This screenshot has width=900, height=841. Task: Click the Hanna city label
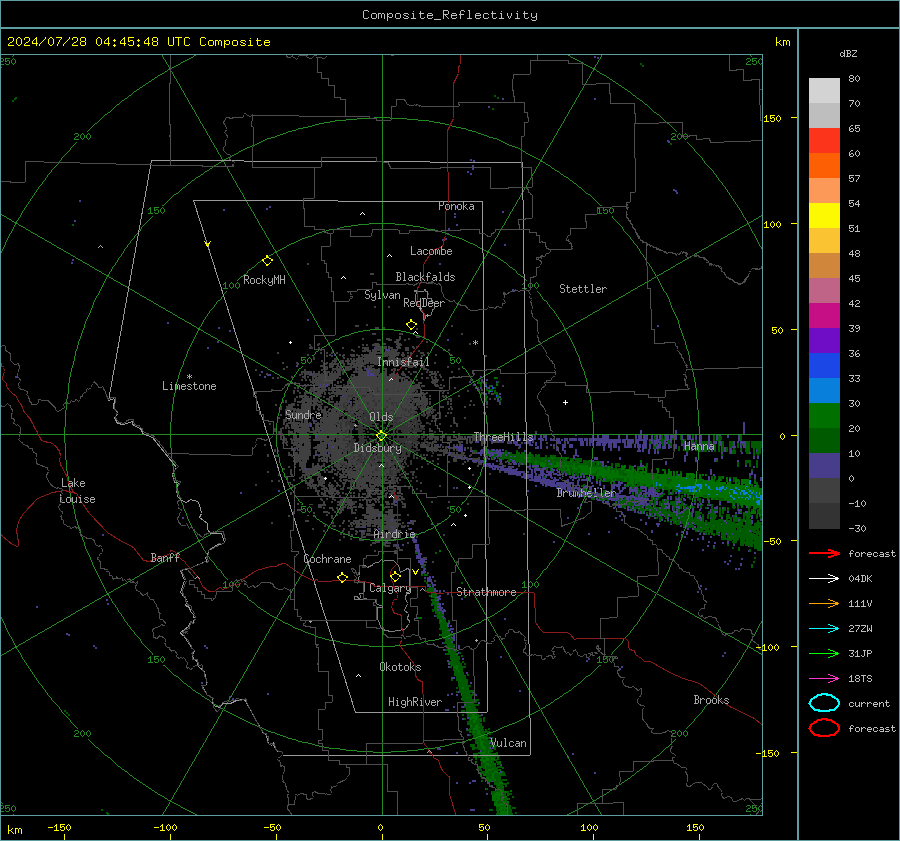pyautogui.click(x=699, y=446)
